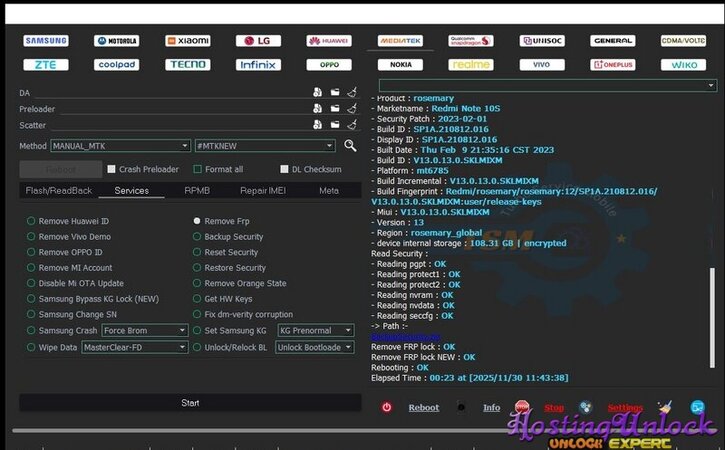Switch to the Flash/ReadBack tab
Screen dimensions: 725x450
pos(59,190)
